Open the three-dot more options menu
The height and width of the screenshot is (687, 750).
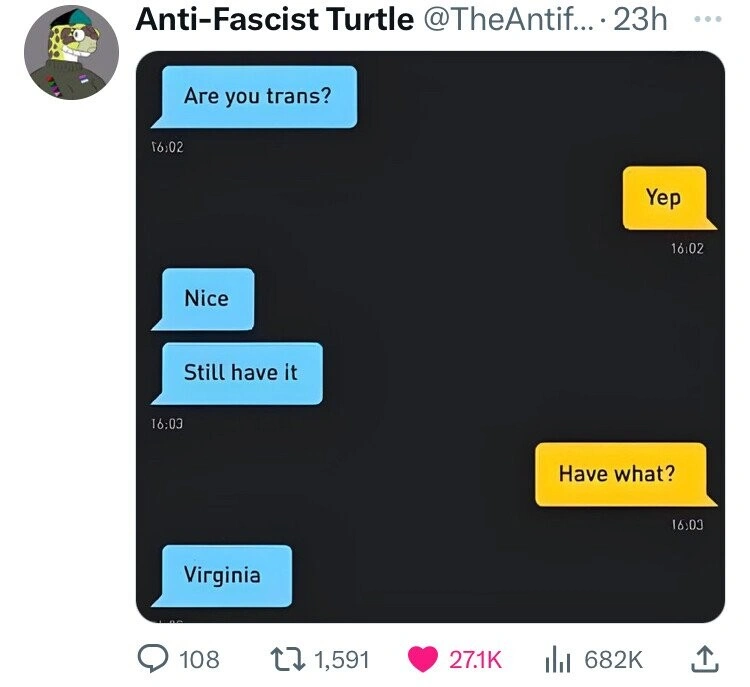click(709, 21)
